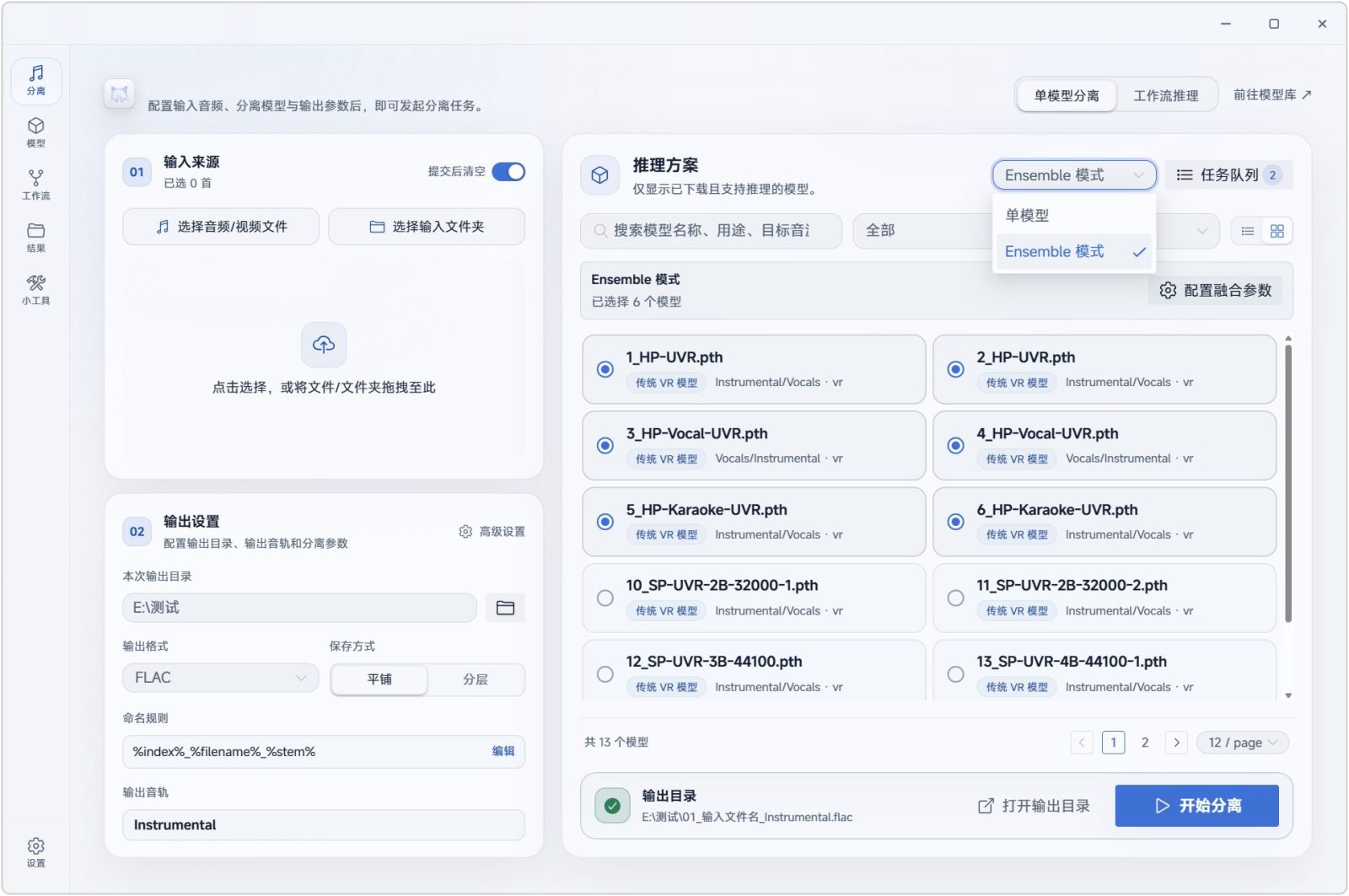Select 平铺 save mode
Viewport: 1349px width, 896px height.
click(x=379, y=679)
